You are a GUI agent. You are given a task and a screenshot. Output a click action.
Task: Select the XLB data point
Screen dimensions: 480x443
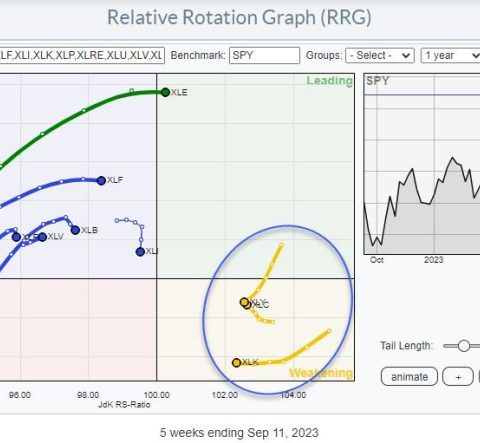pos(75,230)
